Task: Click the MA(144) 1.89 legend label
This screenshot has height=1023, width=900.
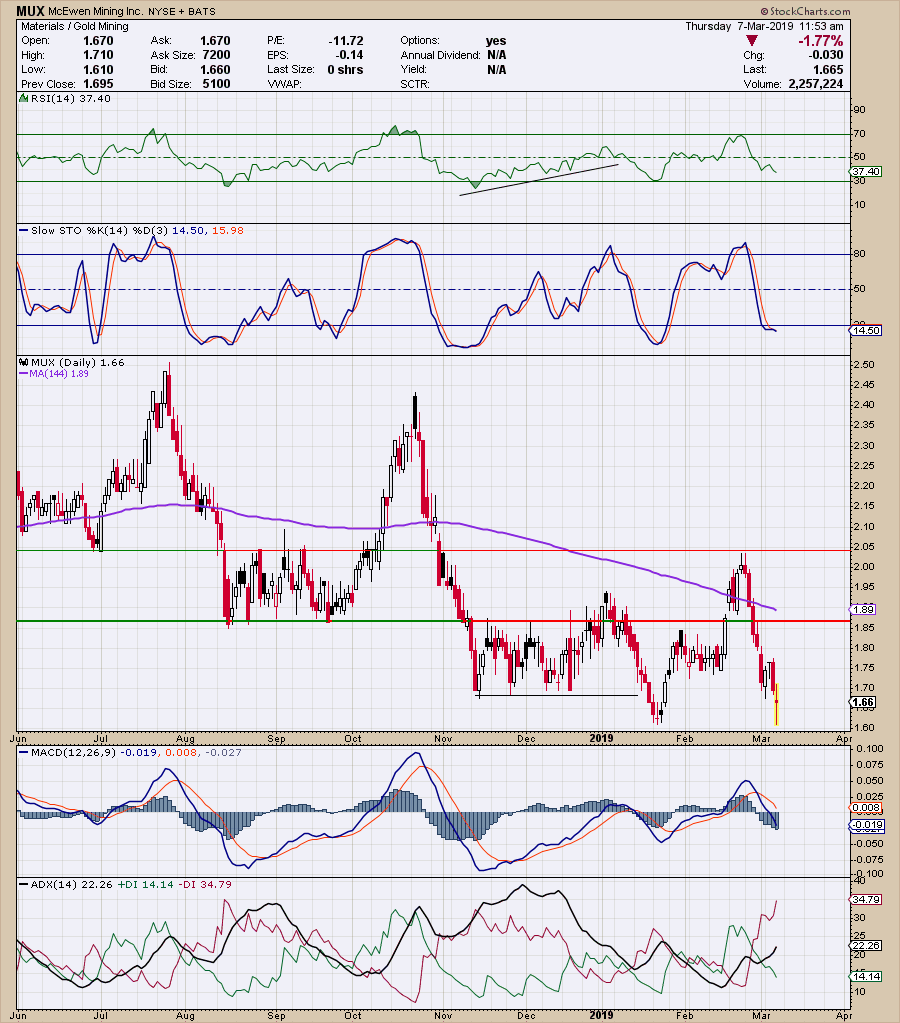Action: pyautogui.click(x=59, y=374)
